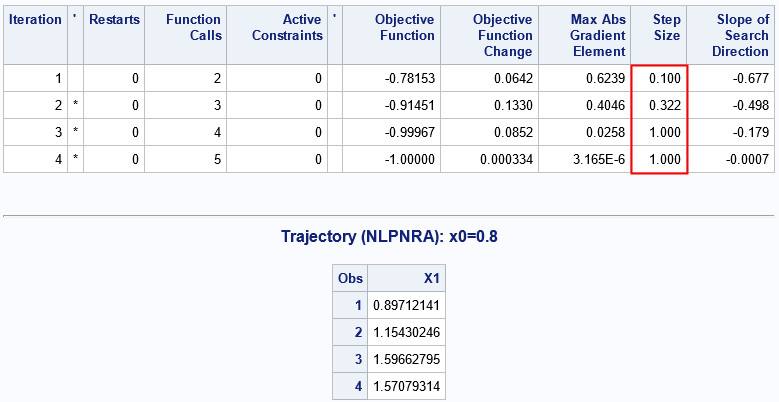Select the Max Abs Gradient Element header
Viewport: 779px width, 402px height.
tap(583, 35)
